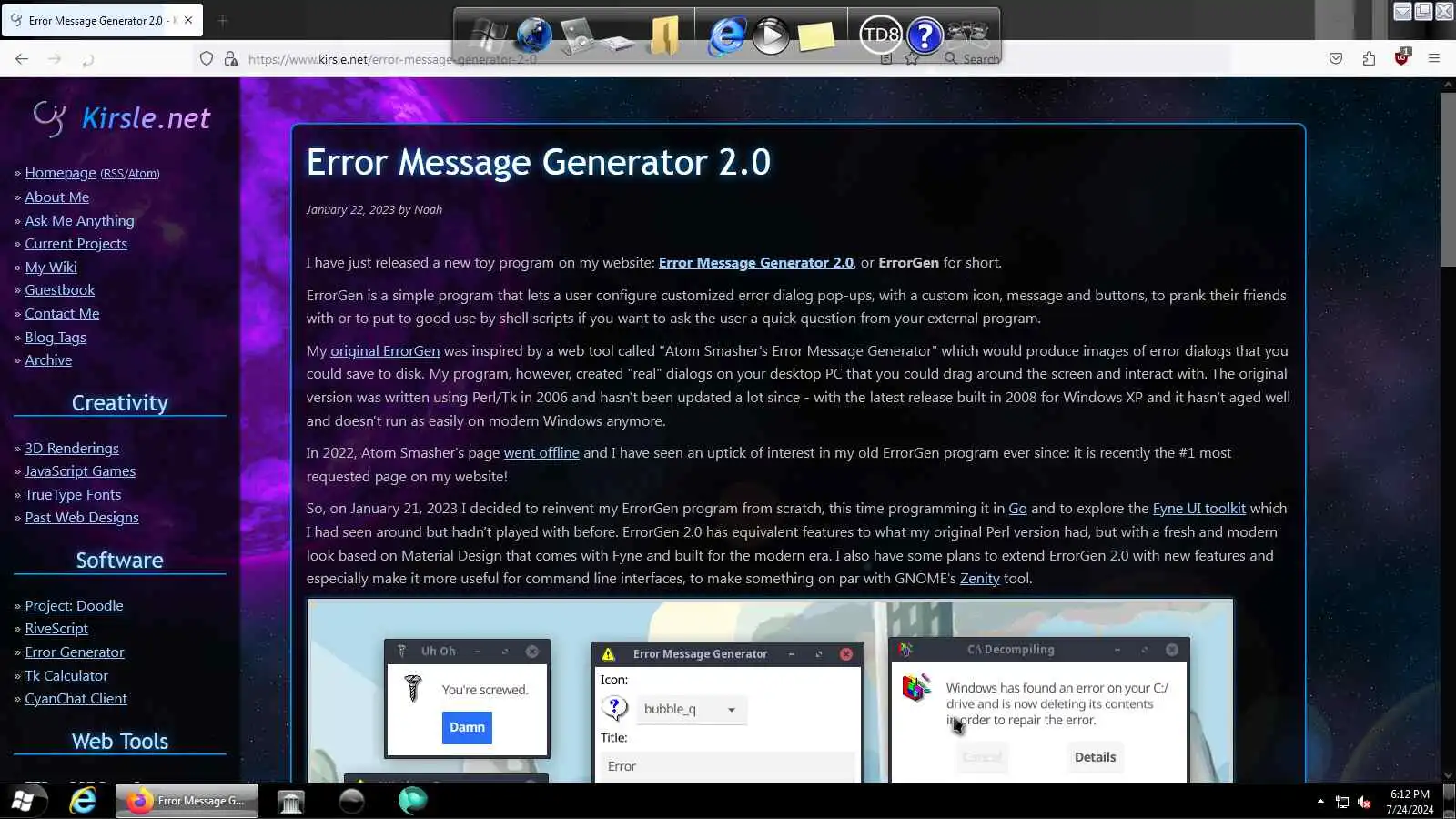Image resolution: width=1456 pixels, height=819 pixels.
Task: Go to the Homepage sidebar link
Action: [60, 173]
